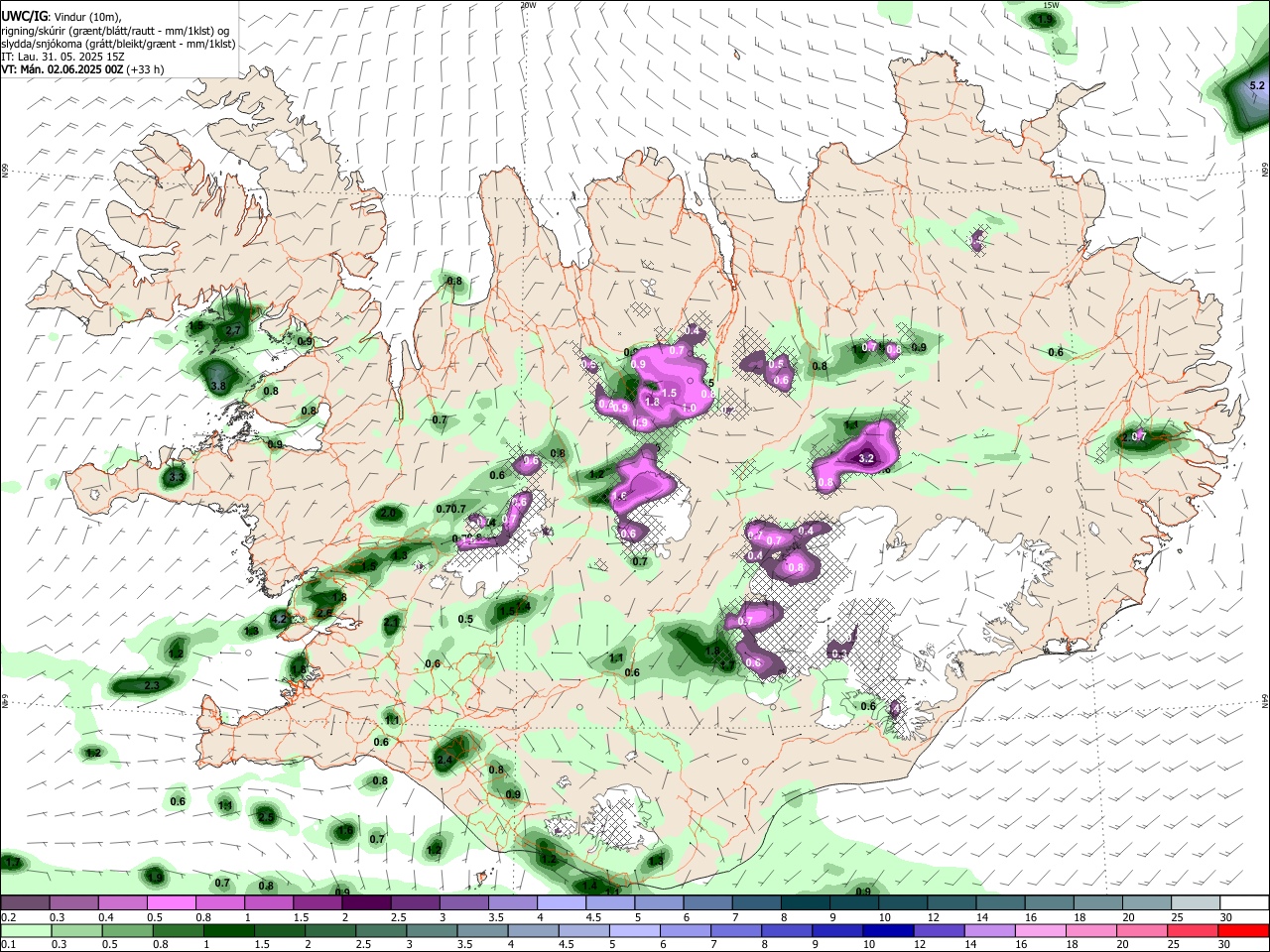This screenshot has height=952, width=1270.
Task: Select the darkest purple 2 swatch in snow legend row
Action: pyautogui.click(x=366, y=902)
